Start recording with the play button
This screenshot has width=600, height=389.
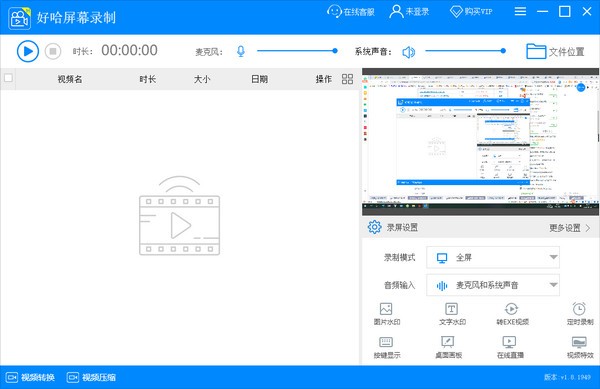28,51
